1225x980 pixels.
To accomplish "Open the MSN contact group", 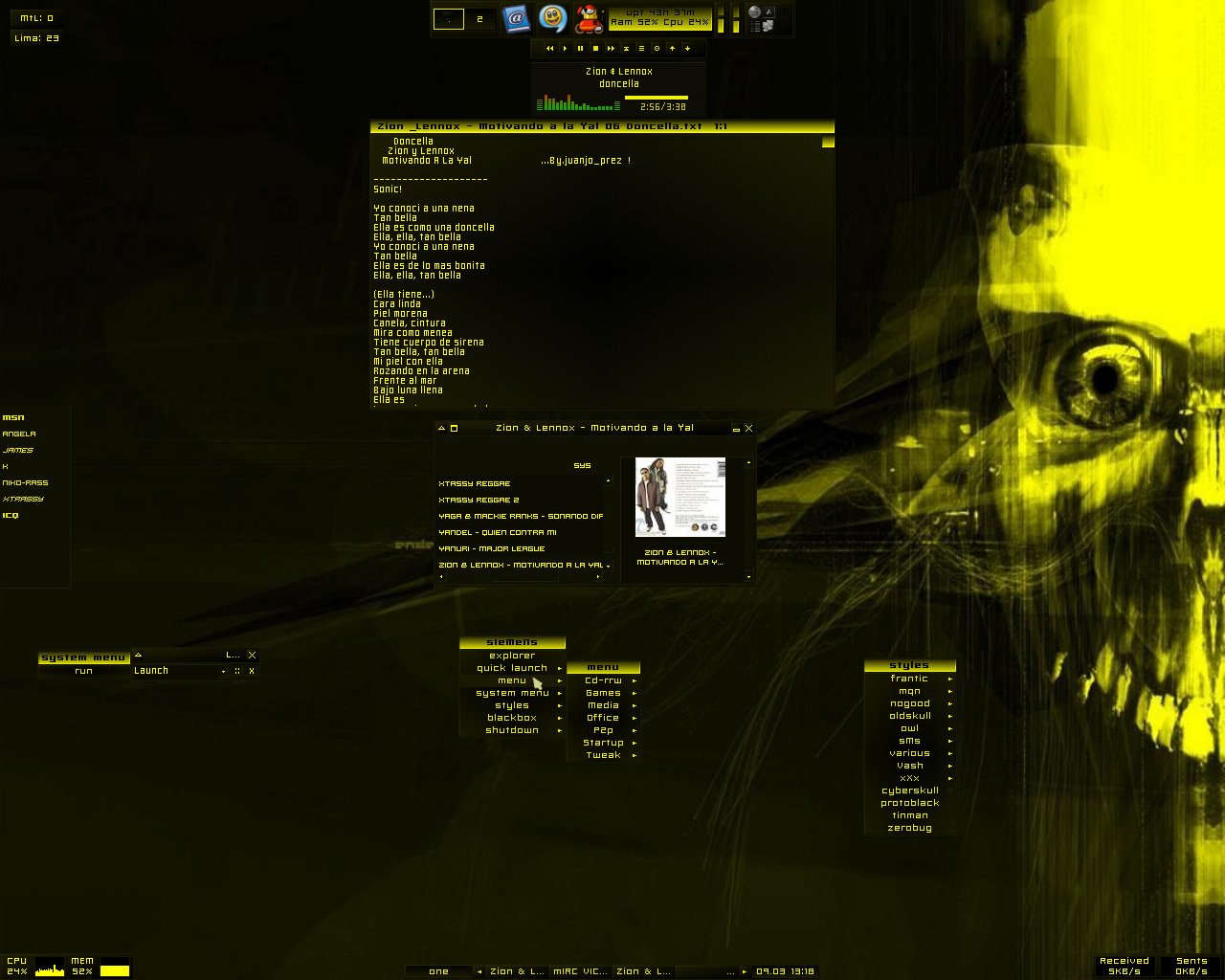I will click(x=13, y=417).
